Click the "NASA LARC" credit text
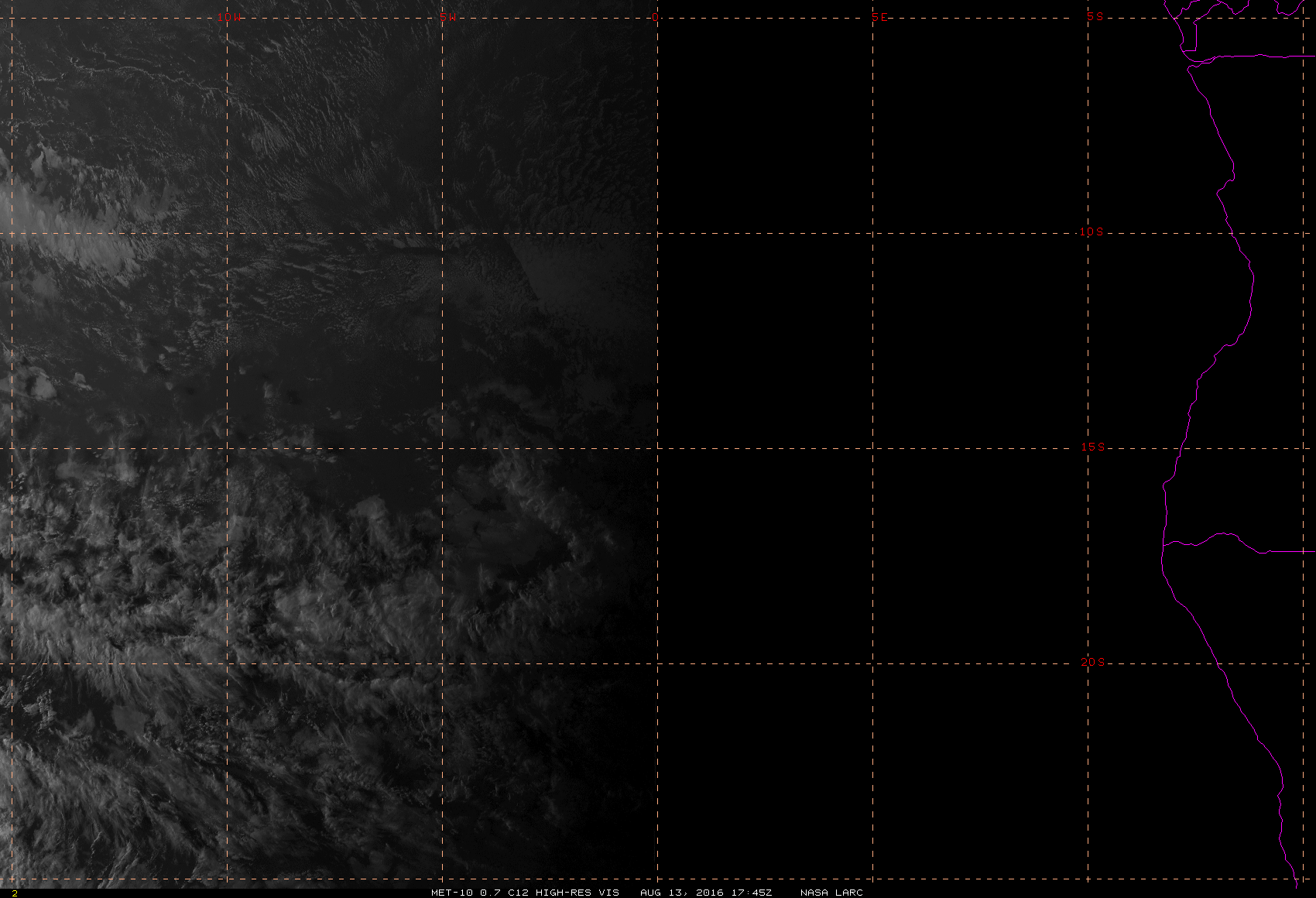Screen dimensions: 1316x898 pos(831,893)
